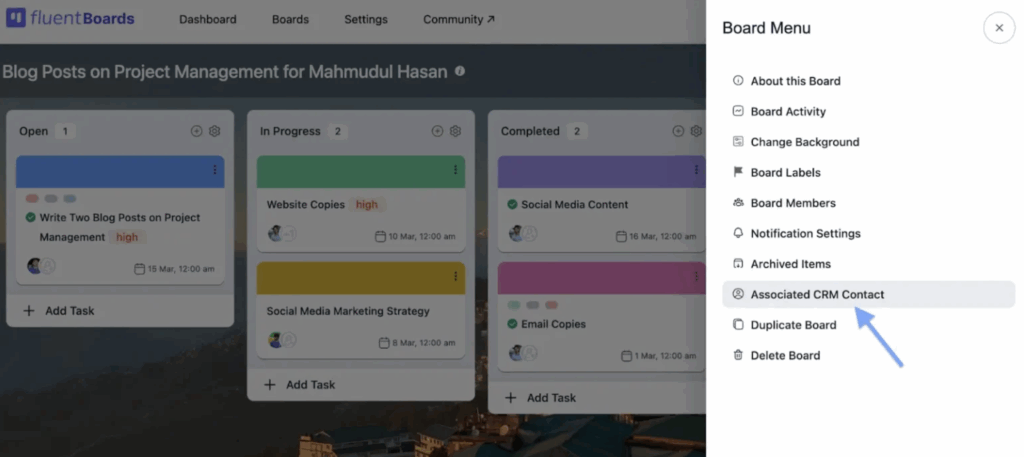Image resolution: width=1024 pixels, height=457 pixels.
Task: Click the Delete Board trash icon
Action: 738,355
